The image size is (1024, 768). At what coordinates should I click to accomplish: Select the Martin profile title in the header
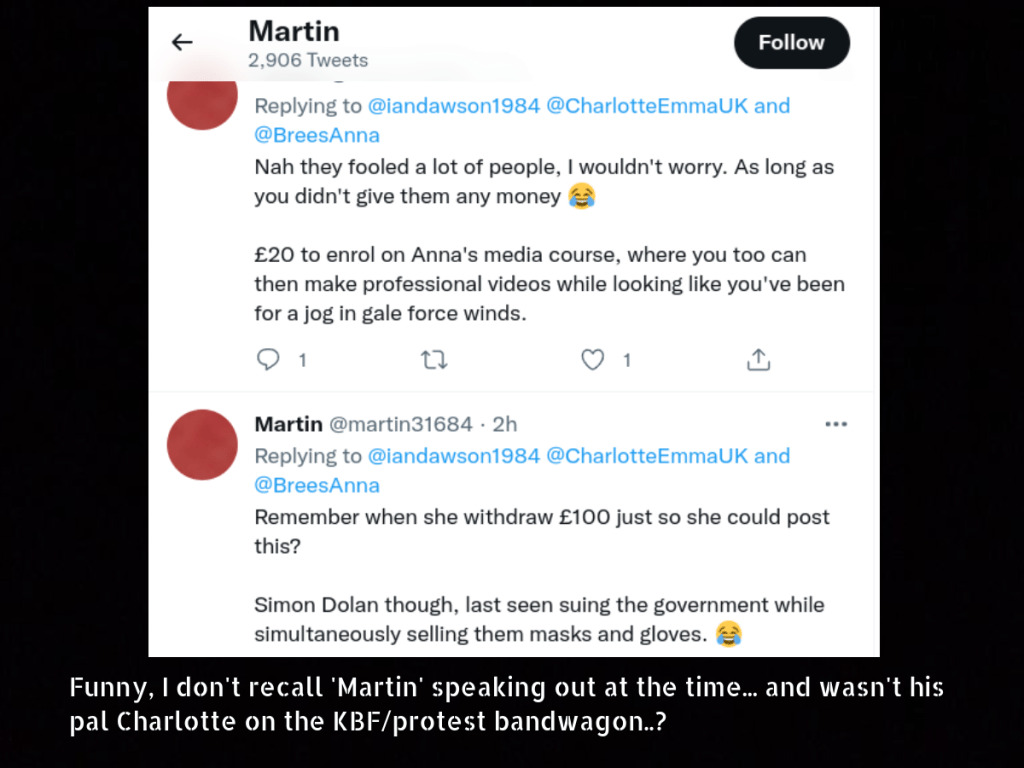point(293,31)
